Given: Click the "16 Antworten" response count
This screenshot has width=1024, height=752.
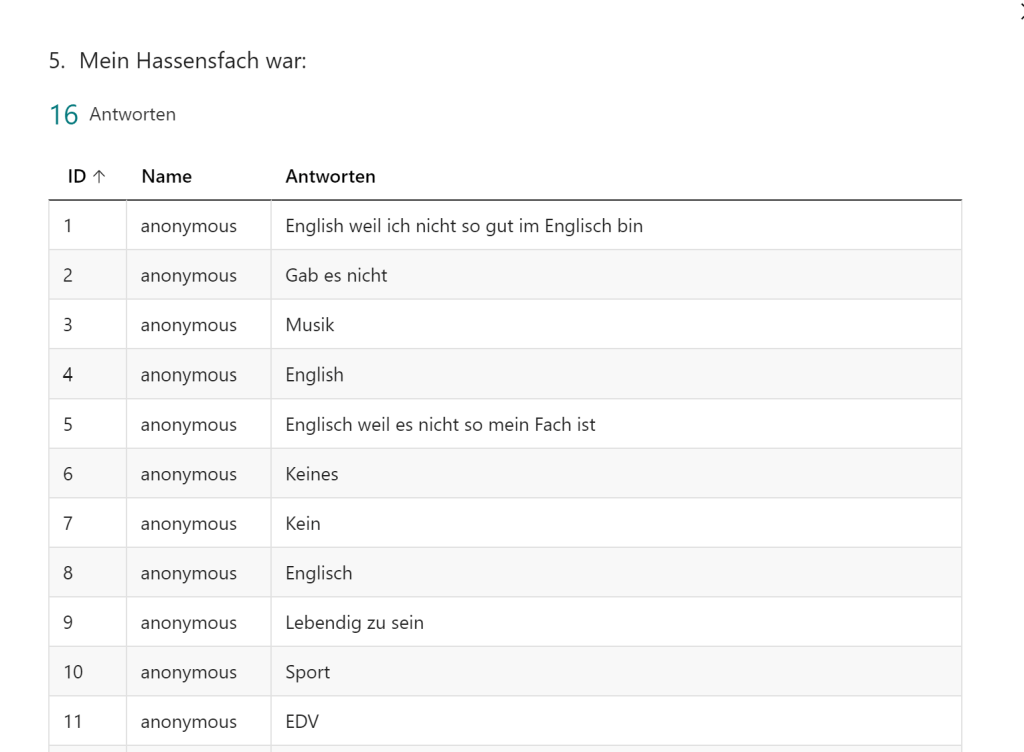Looking at the screenshot, I should (112, 115).
